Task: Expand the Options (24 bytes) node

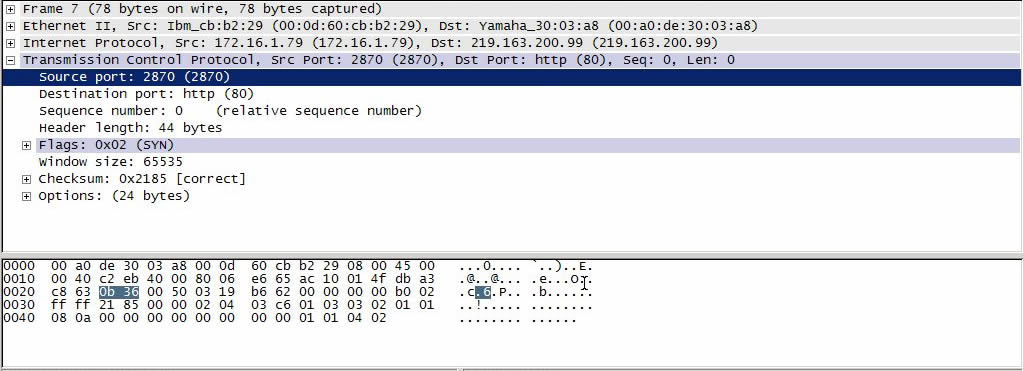Action: pos(27,196)
